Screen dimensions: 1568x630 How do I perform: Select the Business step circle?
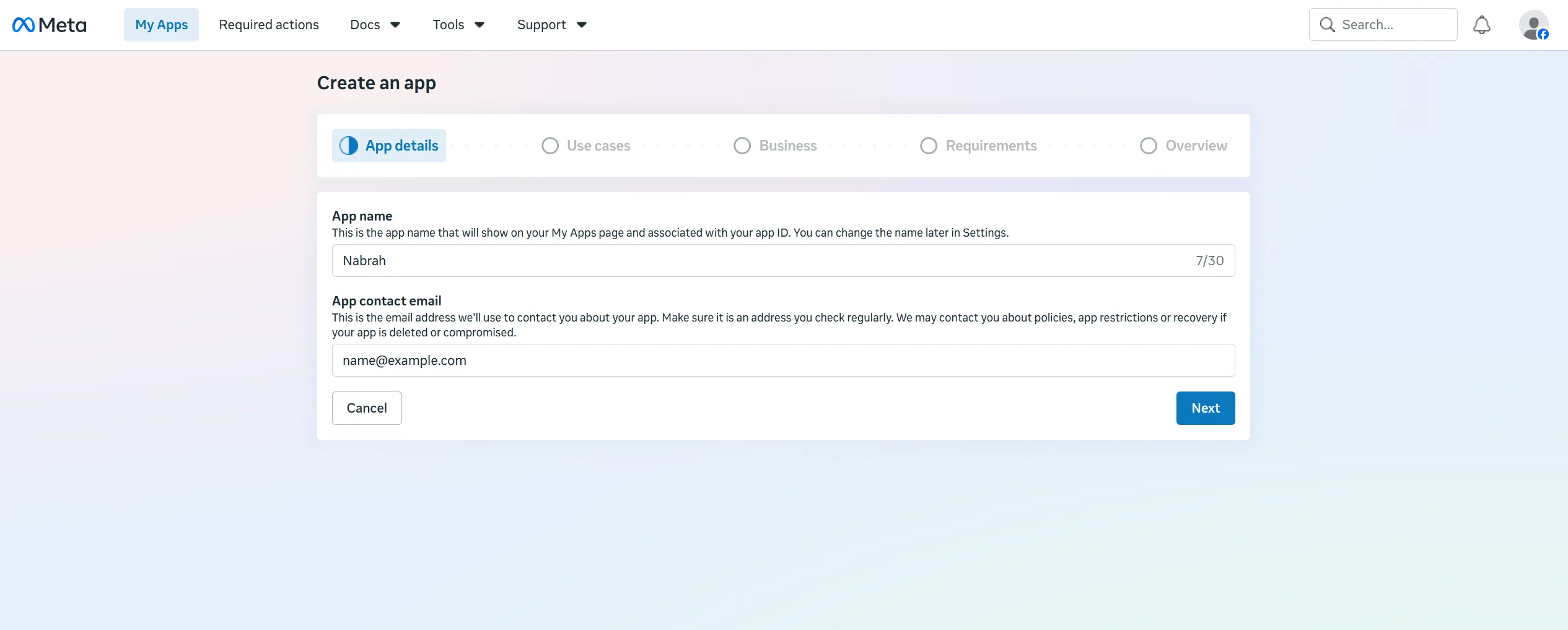coord(742,146)
